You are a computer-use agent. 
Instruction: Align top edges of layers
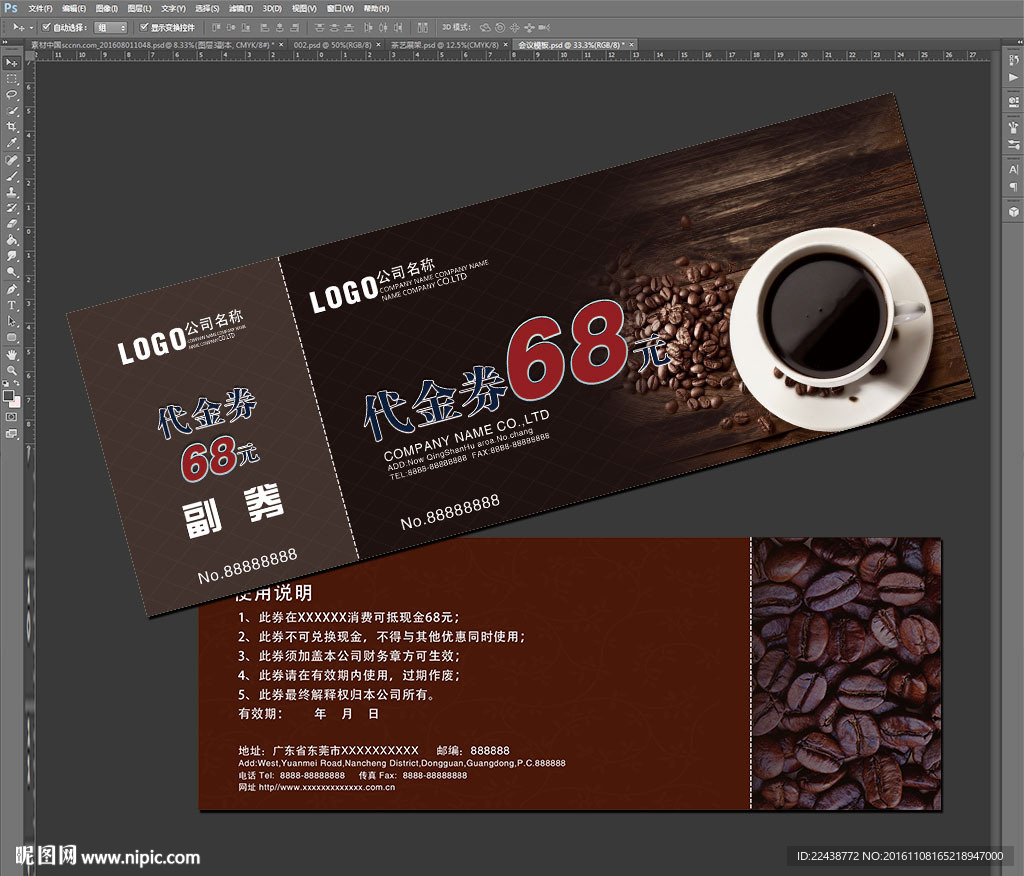215,27
